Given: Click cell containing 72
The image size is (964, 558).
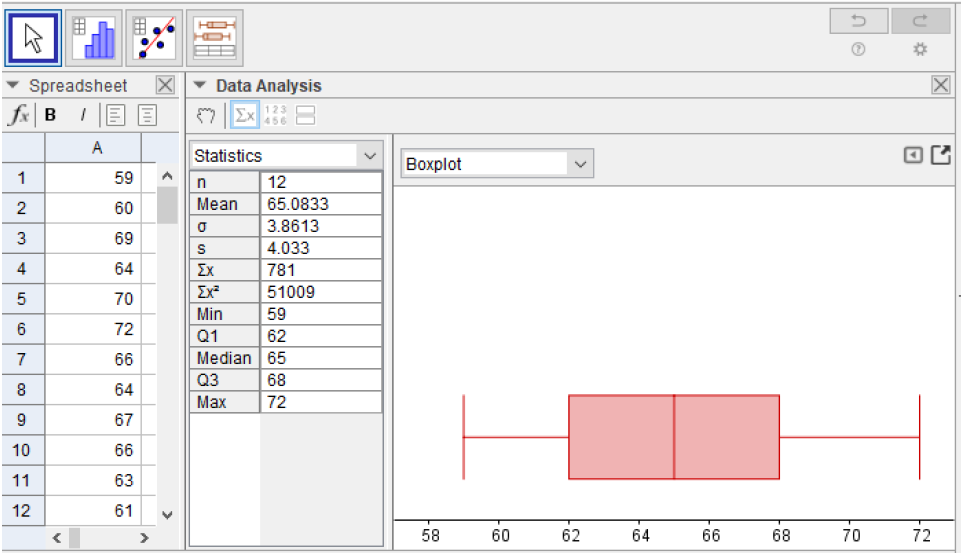Looking at the screenshot, I should (x=93, y=329).
